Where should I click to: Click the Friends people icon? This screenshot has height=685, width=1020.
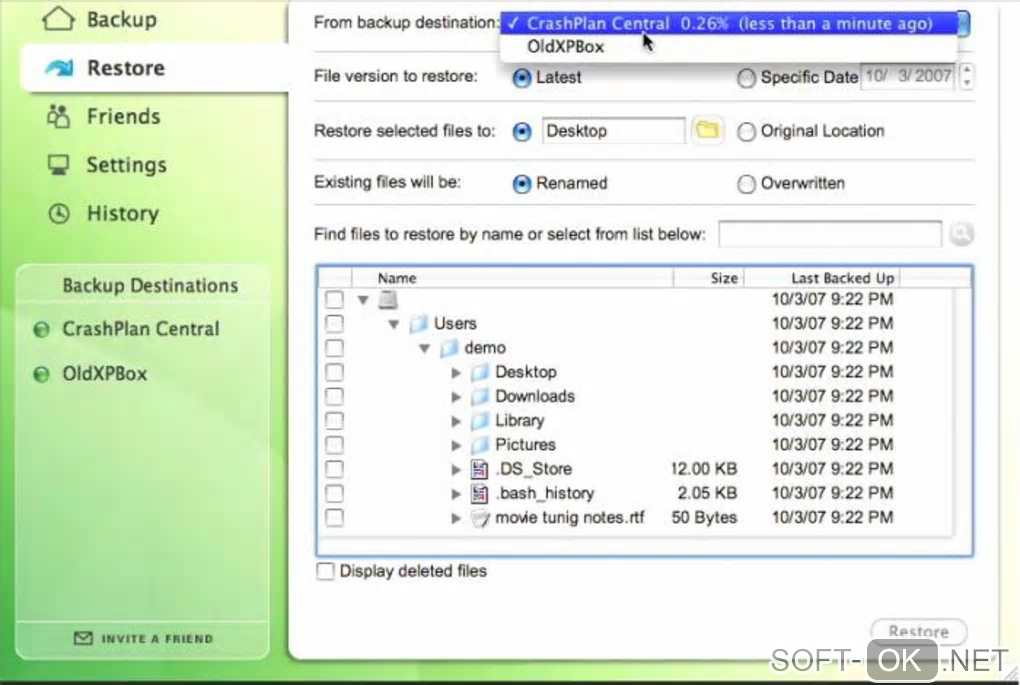click(x=59, y=116)
